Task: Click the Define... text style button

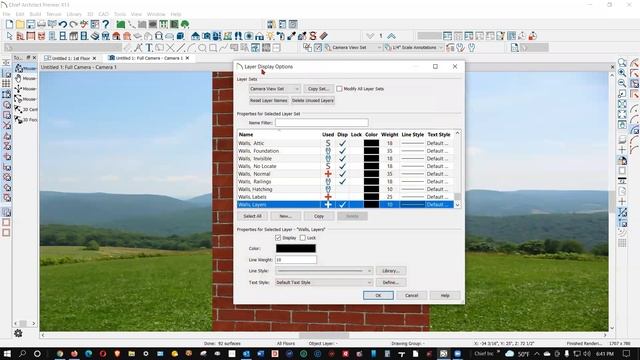Action: click(391, 282)
